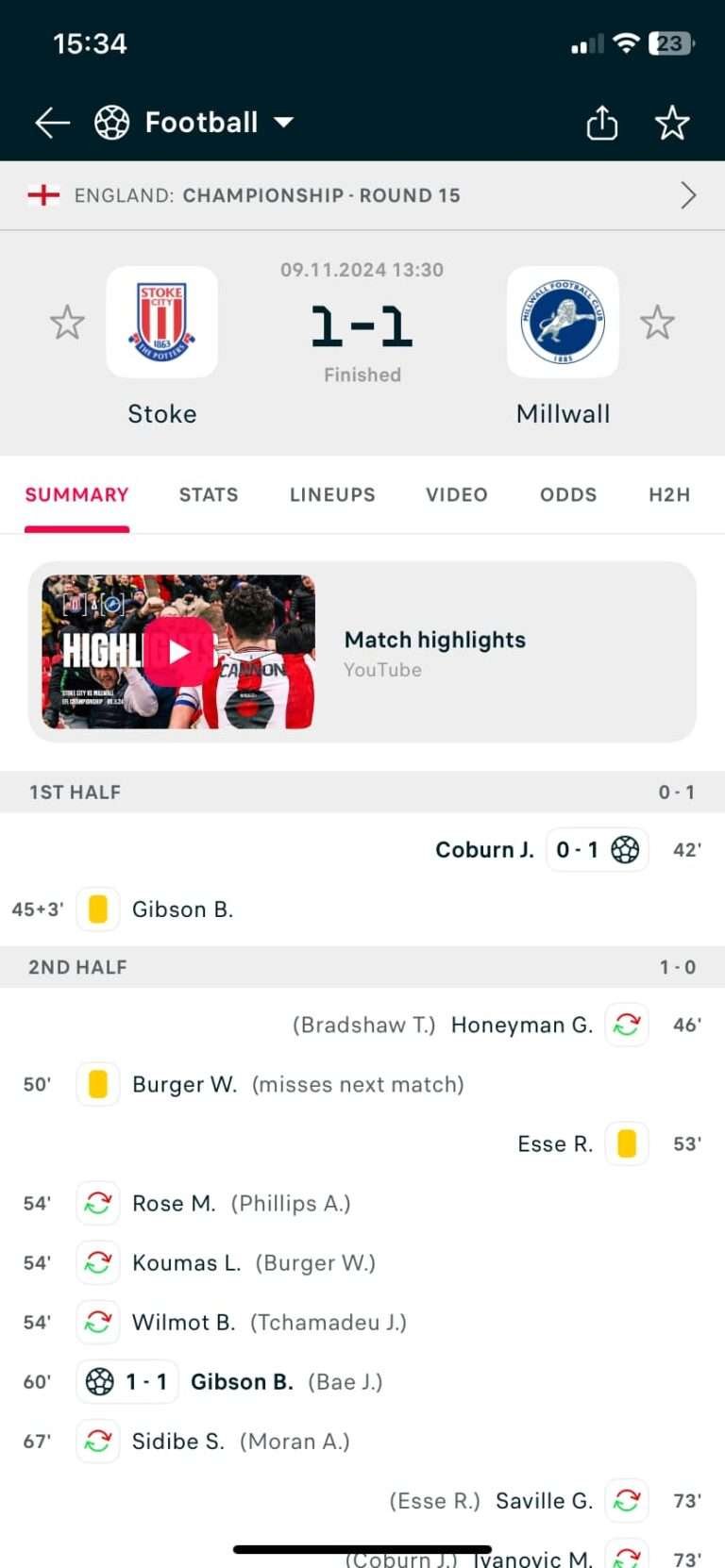Tap the goal ball icon beside Coburn J.
Screen dimensions: 725x1568
625,849
